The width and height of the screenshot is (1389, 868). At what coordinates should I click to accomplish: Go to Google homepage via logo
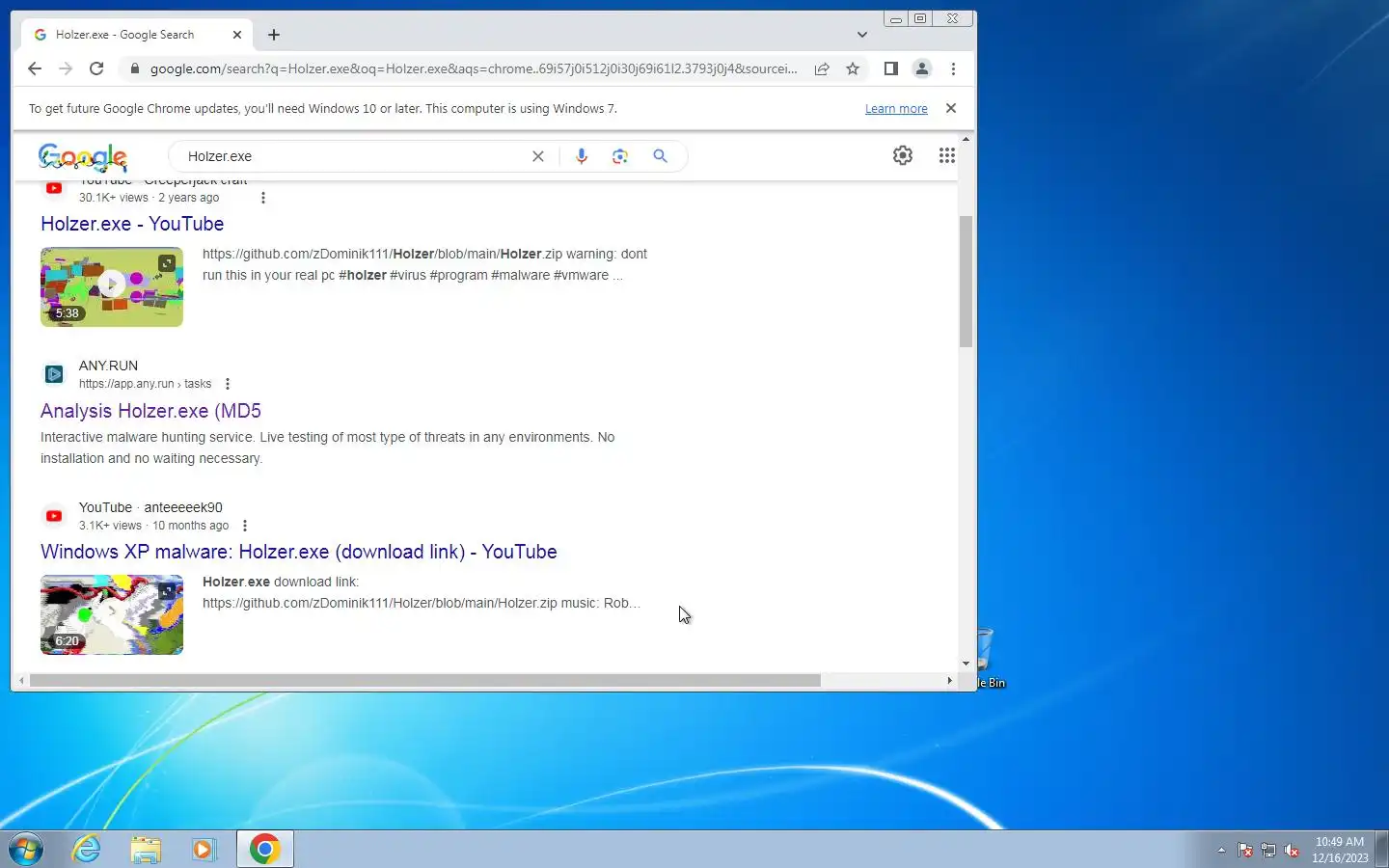pos(83,156)
